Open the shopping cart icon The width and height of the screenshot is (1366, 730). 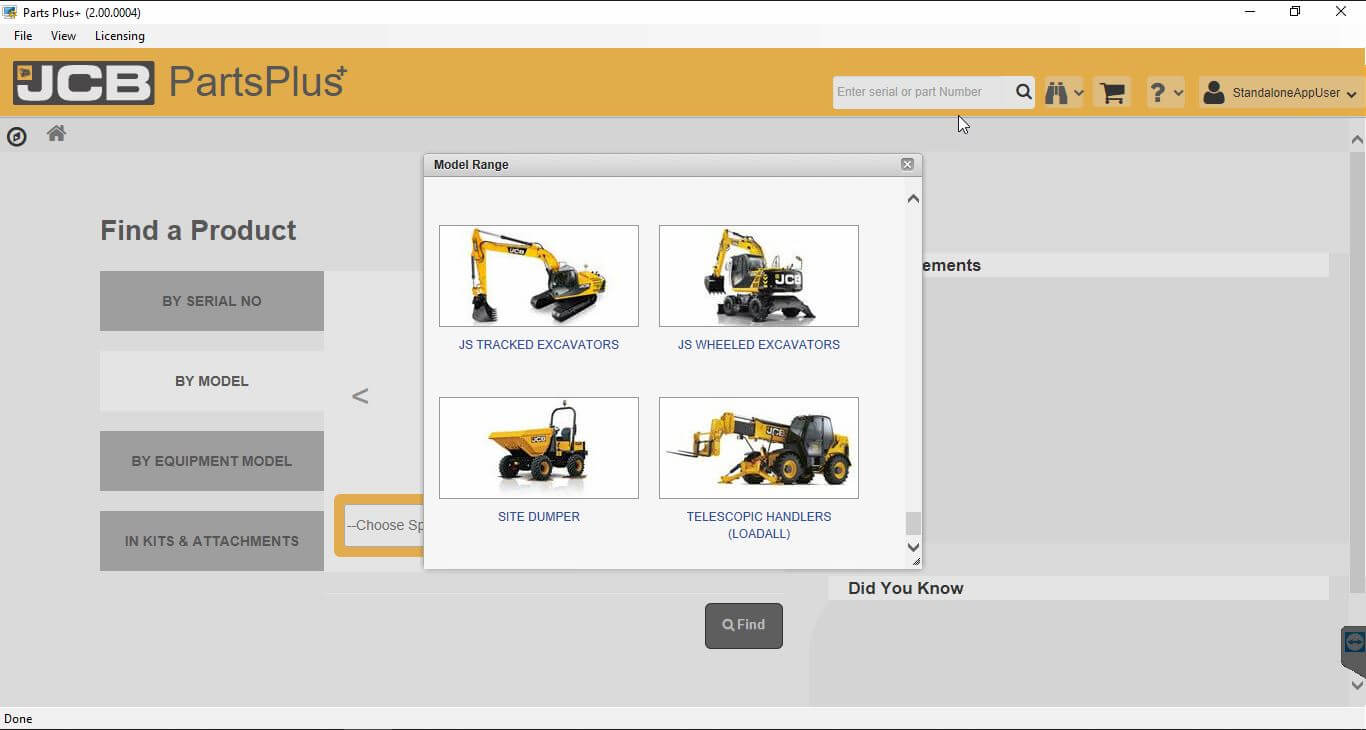[1112, 93]
